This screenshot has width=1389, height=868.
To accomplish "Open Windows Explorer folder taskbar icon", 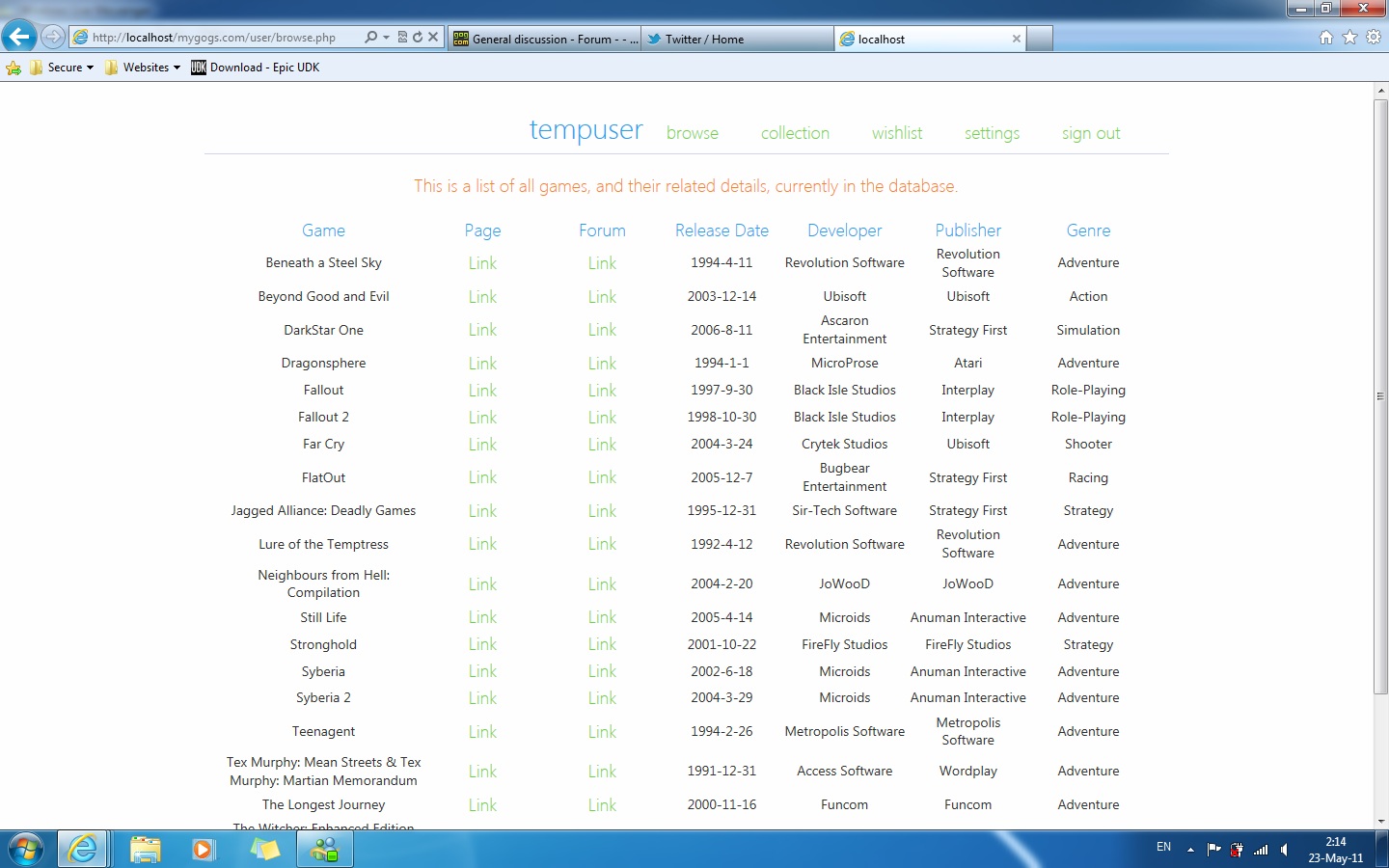I will (x=145, y=850).
